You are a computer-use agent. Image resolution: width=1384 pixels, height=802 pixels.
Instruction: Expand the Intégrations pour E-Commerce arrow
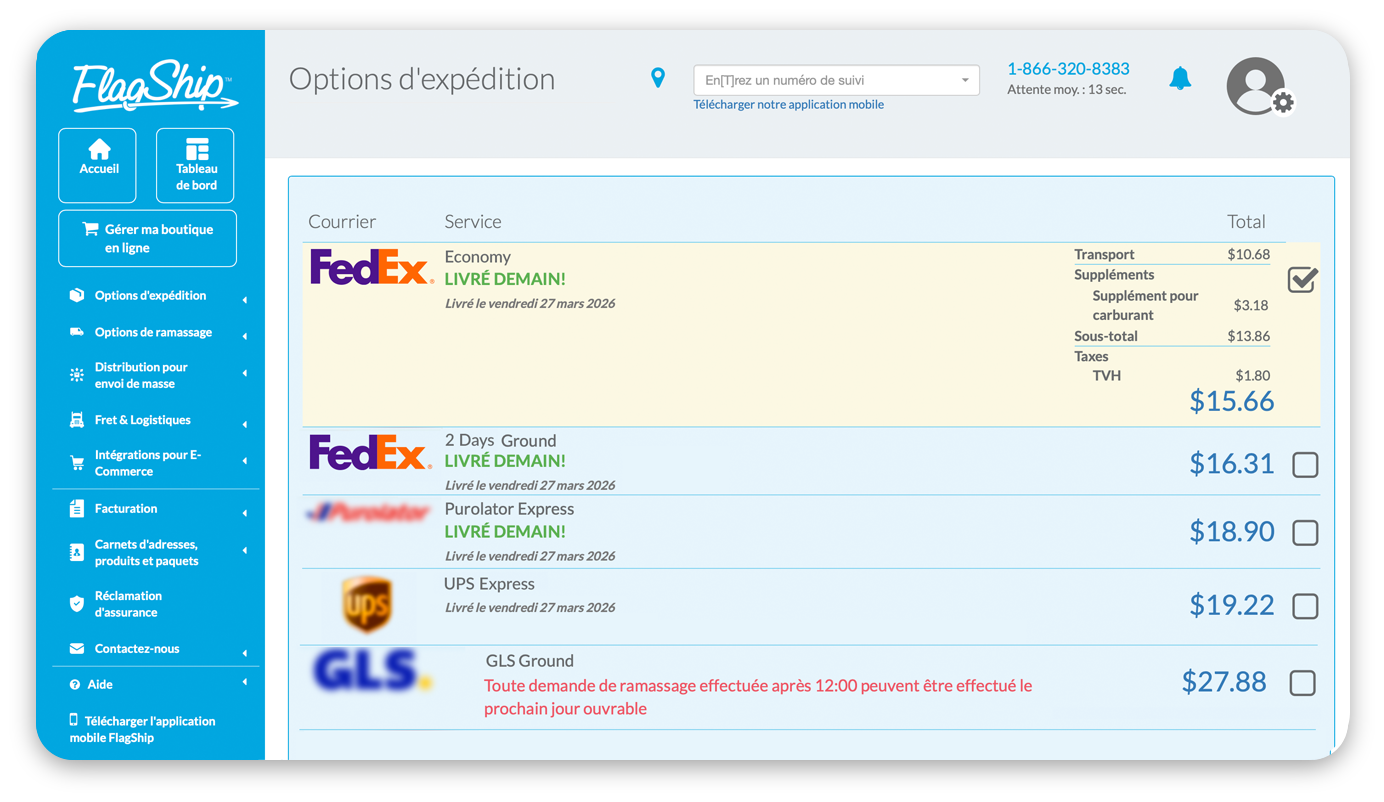(244, 461)
